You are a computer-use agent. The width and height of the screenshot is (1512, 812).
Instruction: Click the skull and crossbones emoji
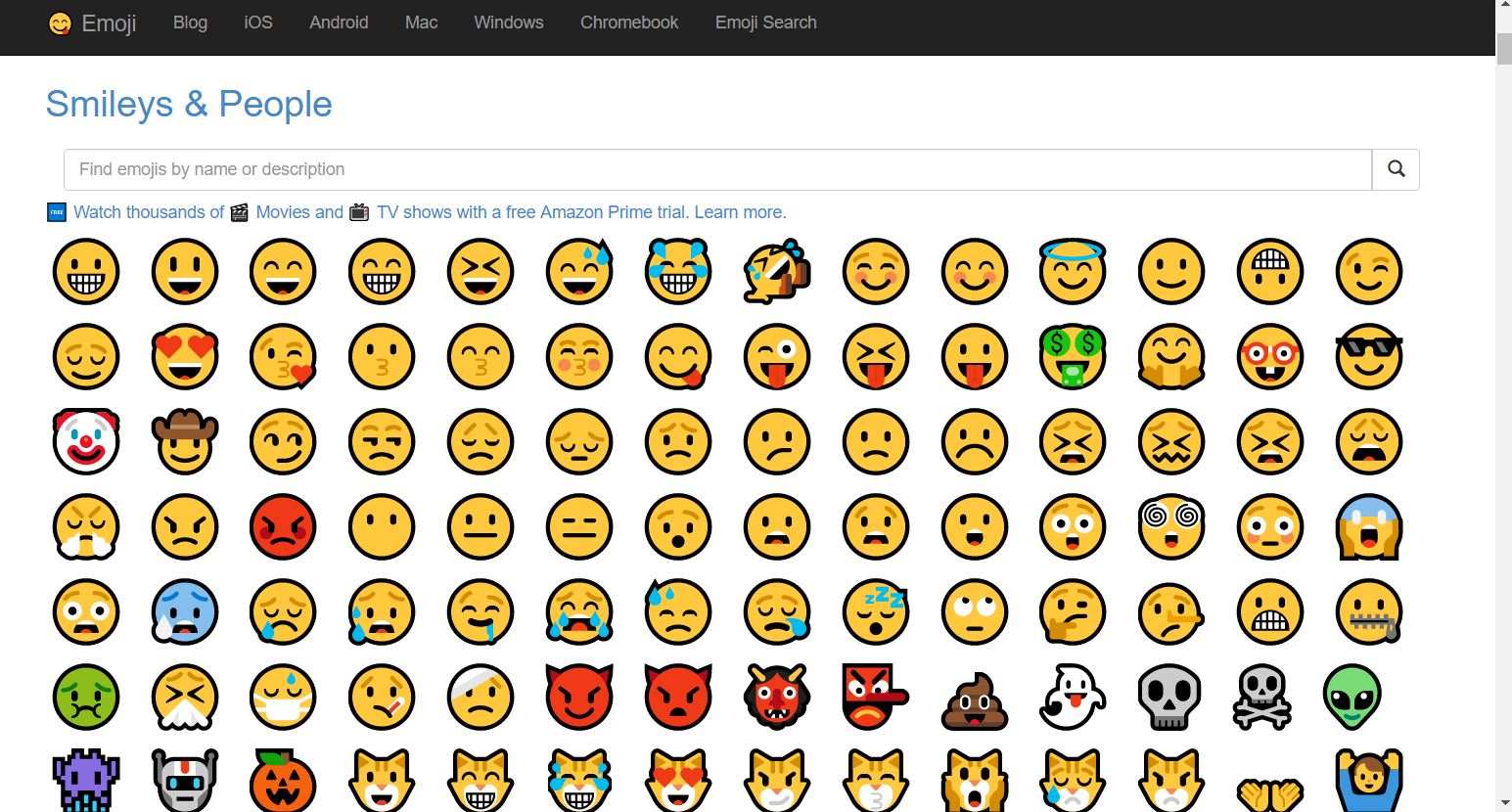click(1262, 698)
